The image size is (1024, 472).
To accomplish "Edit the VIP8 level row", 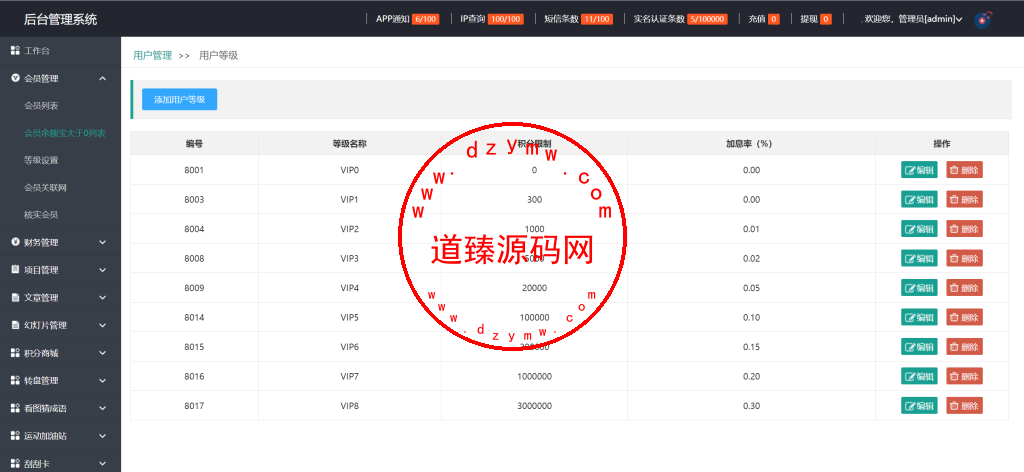I will point(920,405).
